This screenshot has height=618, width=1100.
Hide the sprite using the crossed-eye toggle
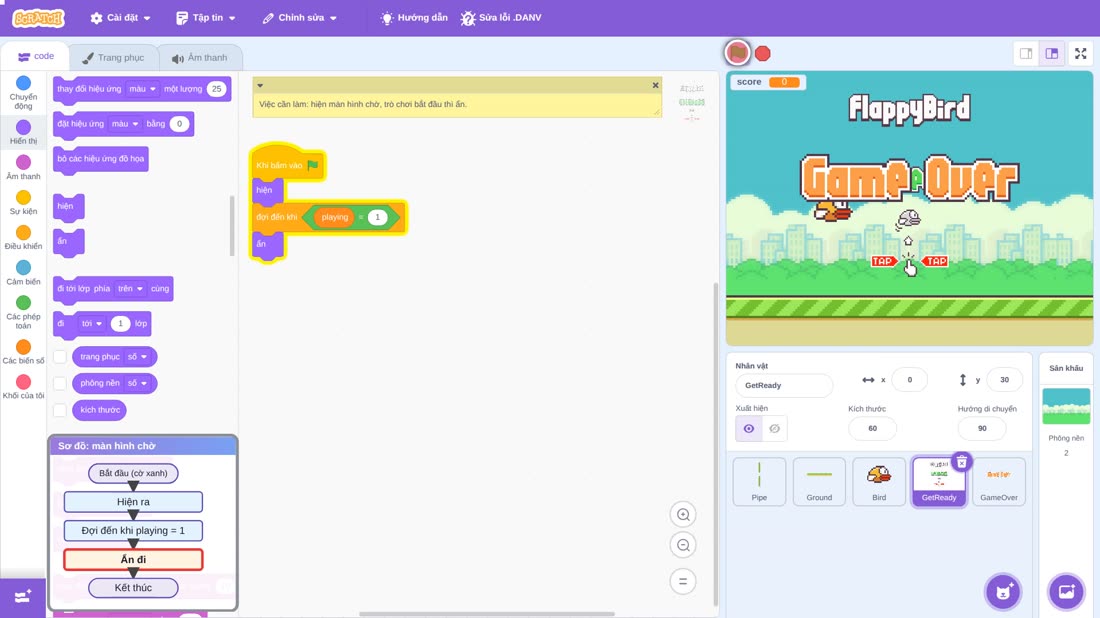click(774, 429)
